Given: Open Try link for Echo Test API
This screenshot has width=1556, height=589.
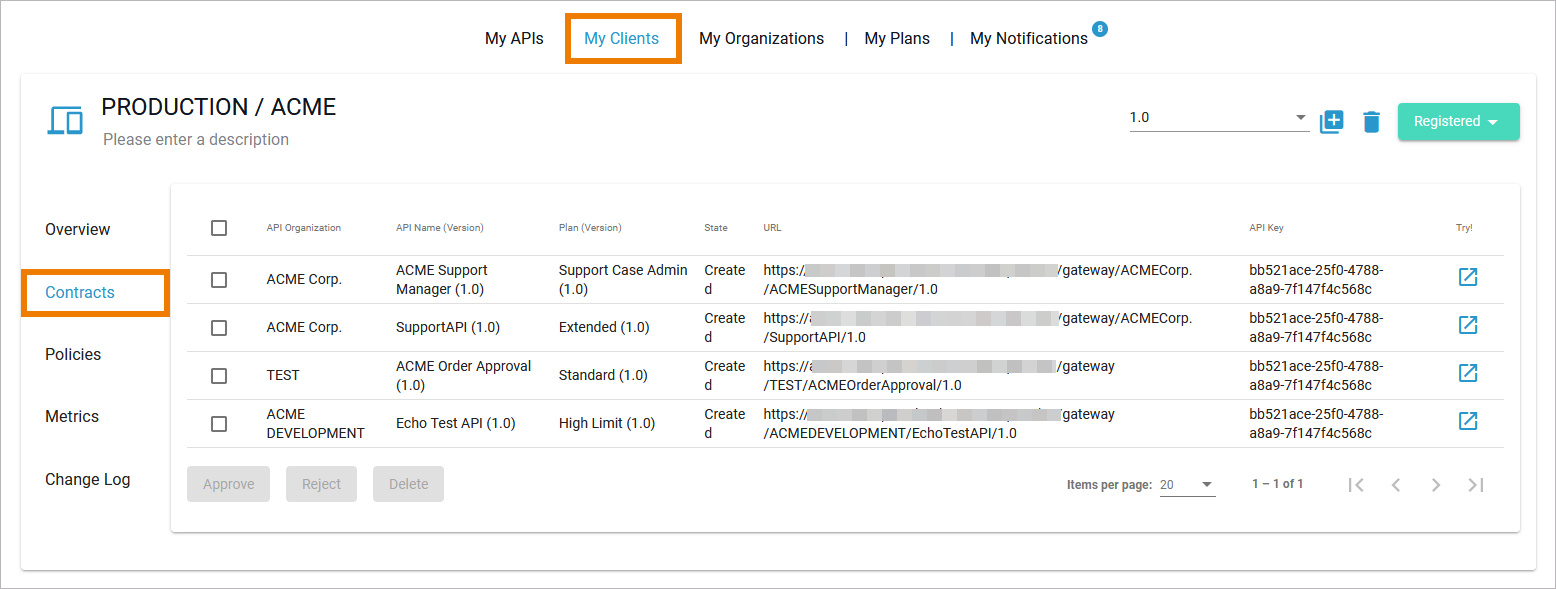Looking at the screenshot, I should 1467,421.
